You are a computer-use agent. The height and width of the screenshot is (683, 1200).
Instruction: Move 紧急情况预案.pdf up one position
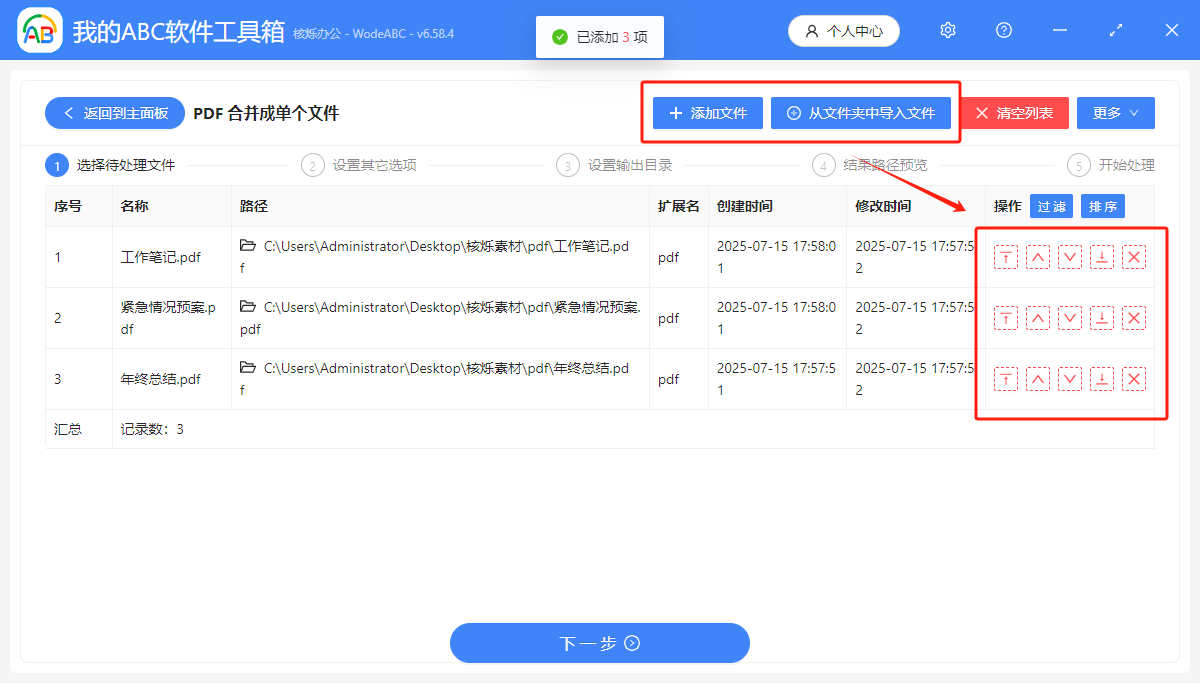pyautogui.click(x=1038, y=318)
